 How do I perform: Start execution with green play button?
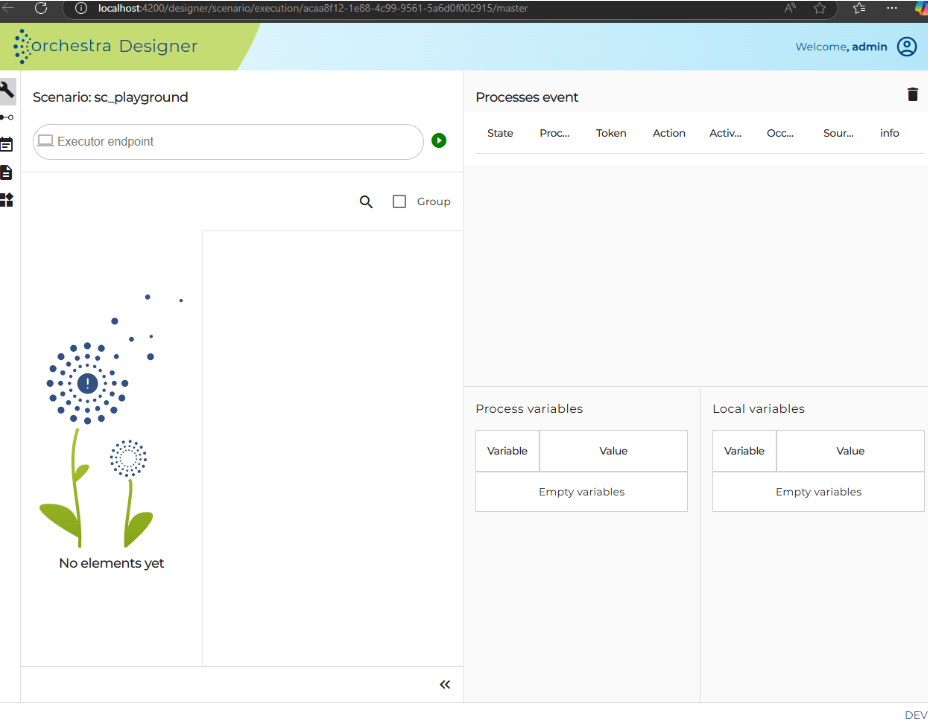point(439,141)
